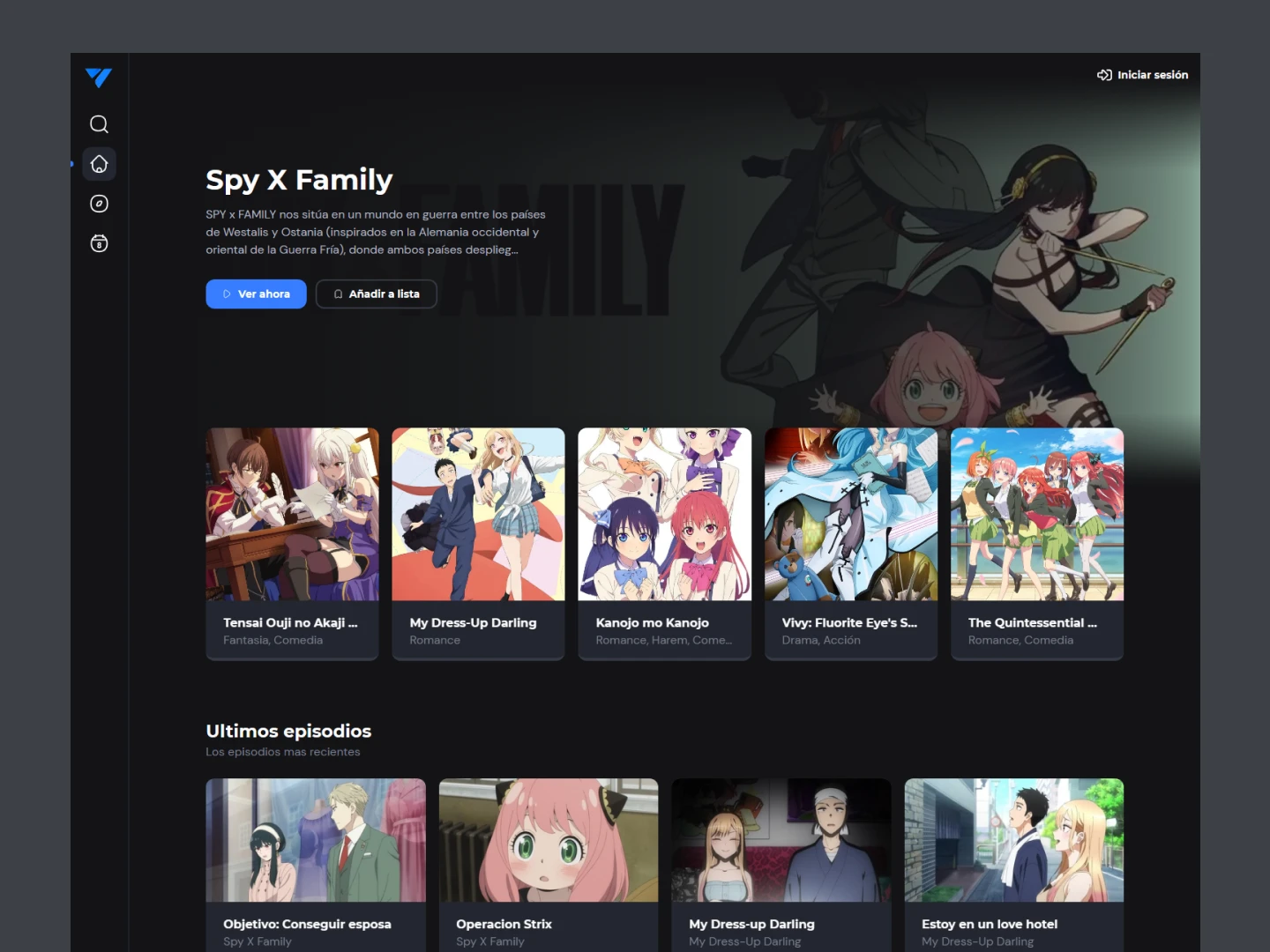This screenshot has width=1270, height=952.
Task: Click the Tensai Ouji no Akaji title text
Action: point(290,622)
